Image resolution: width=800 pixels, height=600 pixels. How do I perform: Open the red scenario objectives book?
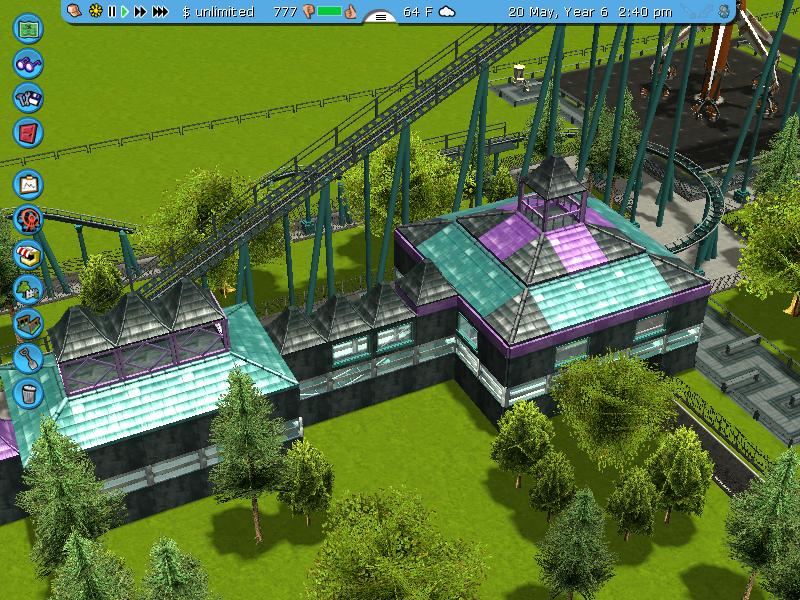(x=28, y=133)
